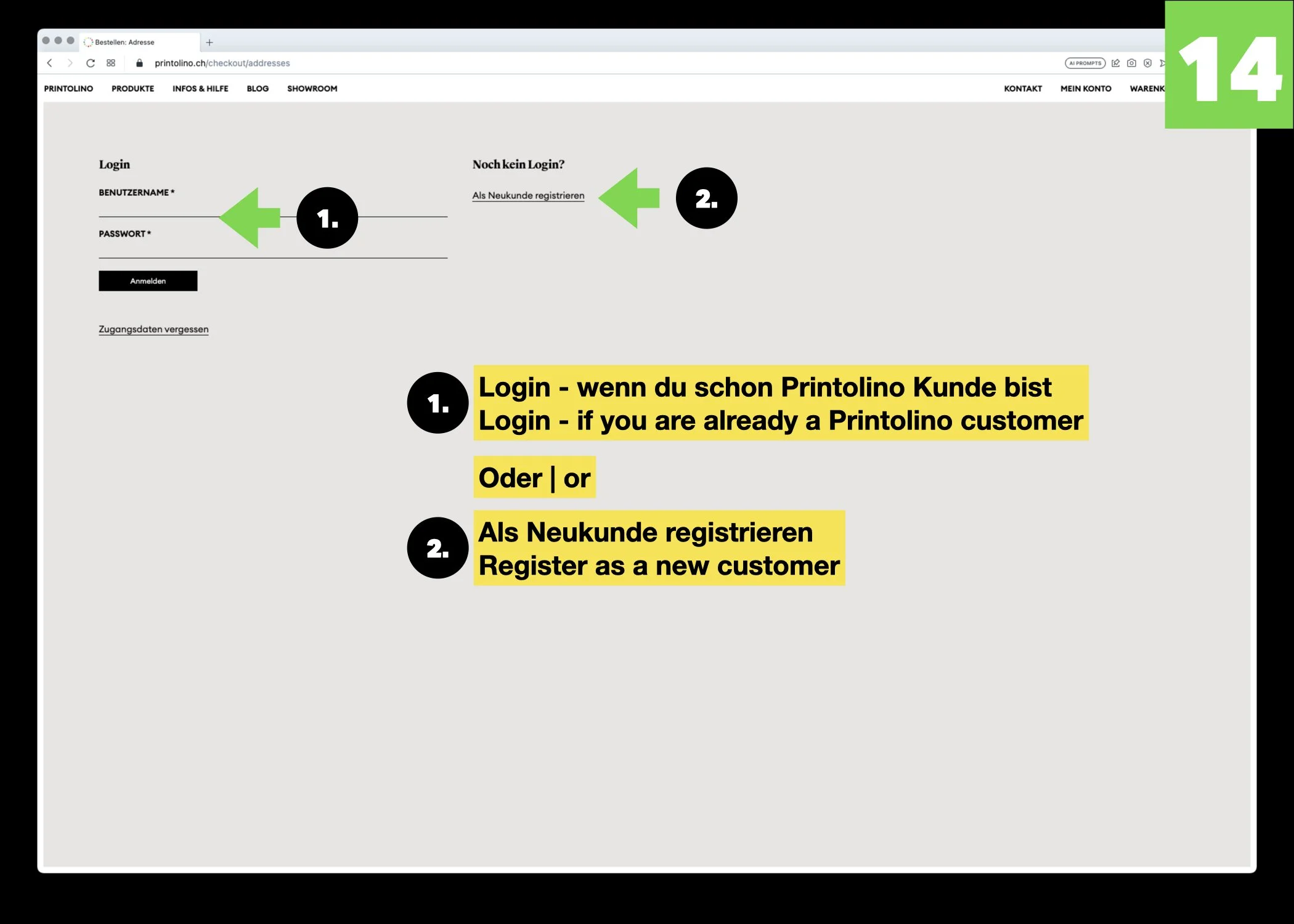Click the AI PROMPTS pill button
The image size is (1294, 924).
1084,63
